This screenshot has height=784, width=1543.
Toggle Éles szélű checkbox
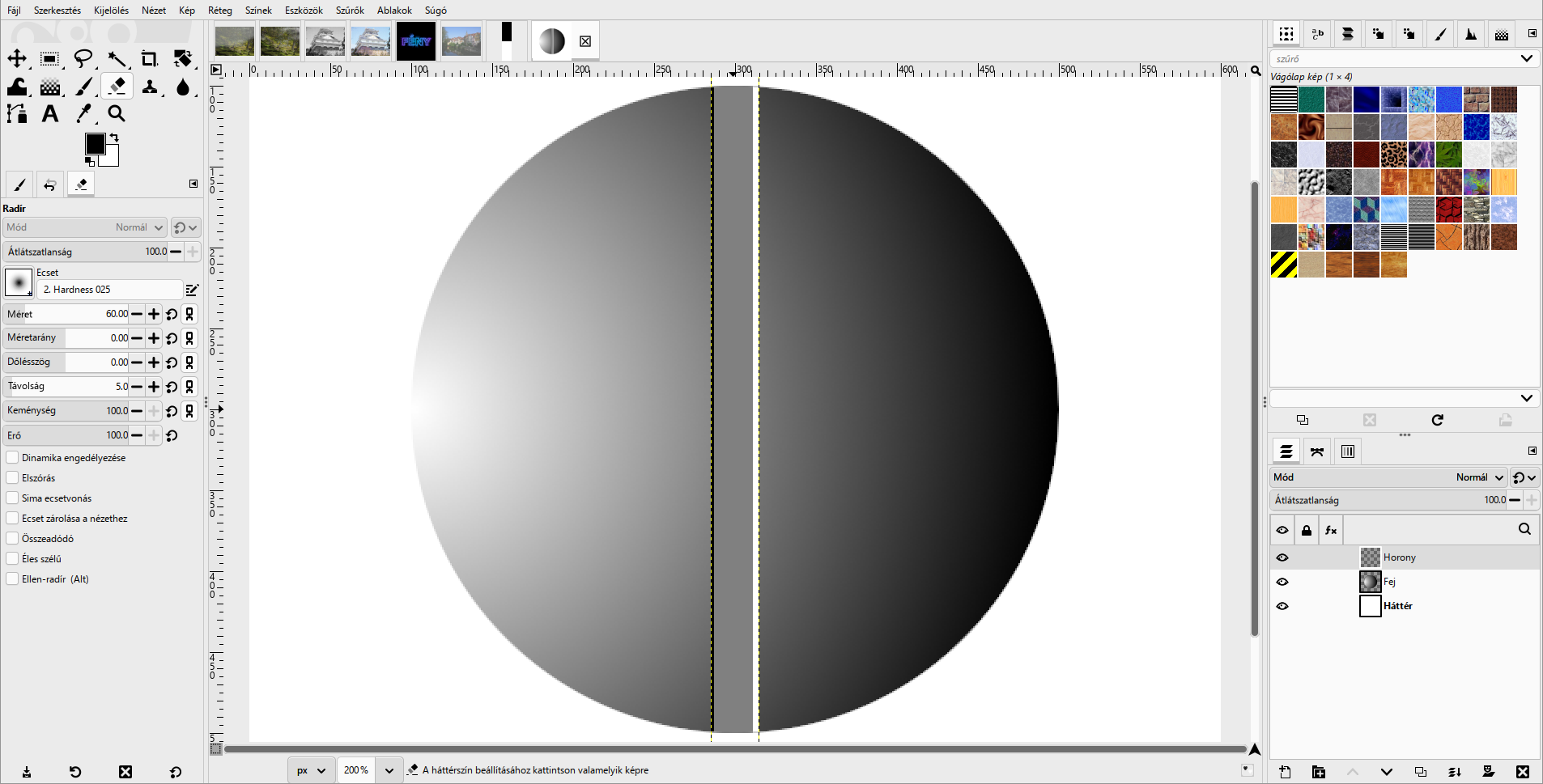pyautogui.click(x=12, y=558)
